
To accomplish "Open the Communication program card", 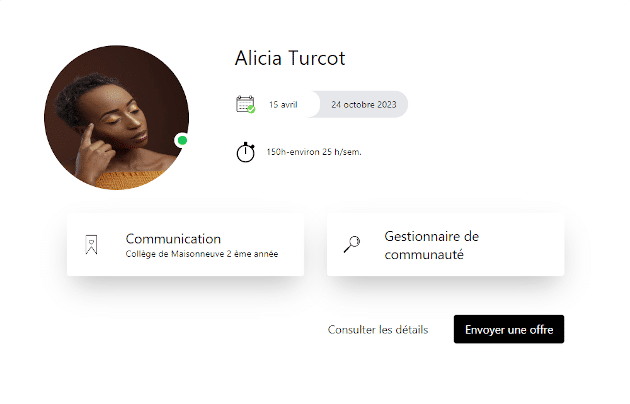I will 185,245.
